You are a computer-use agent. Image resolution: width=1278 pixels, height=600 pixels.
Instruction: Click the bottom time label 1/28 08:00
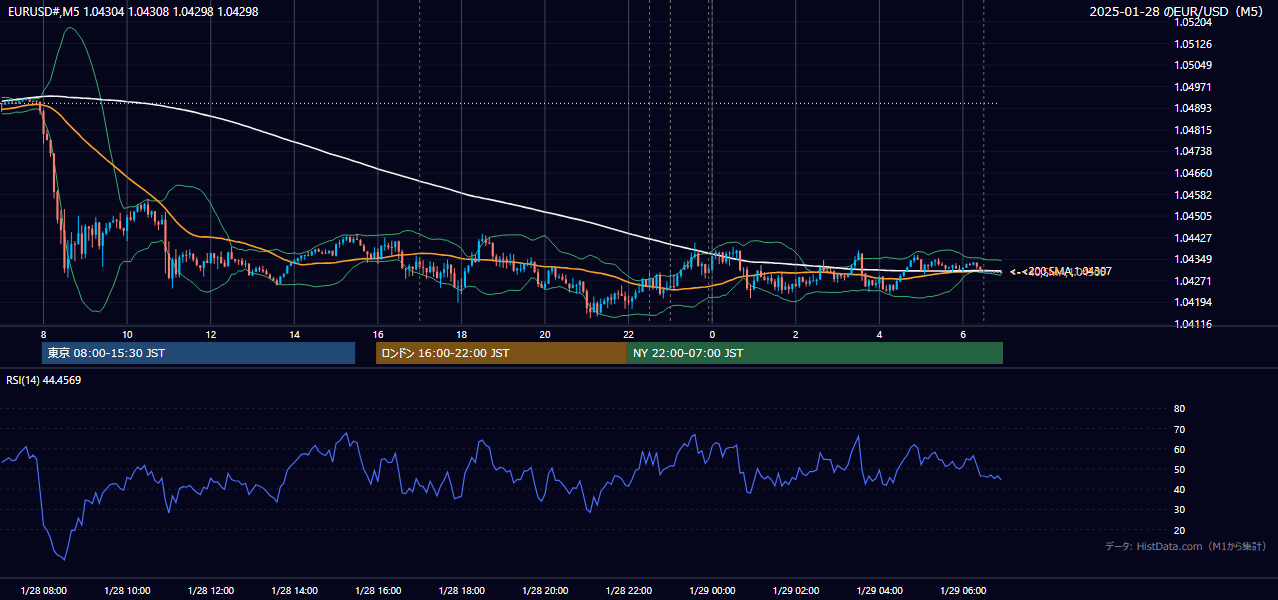tap(43, 591)
